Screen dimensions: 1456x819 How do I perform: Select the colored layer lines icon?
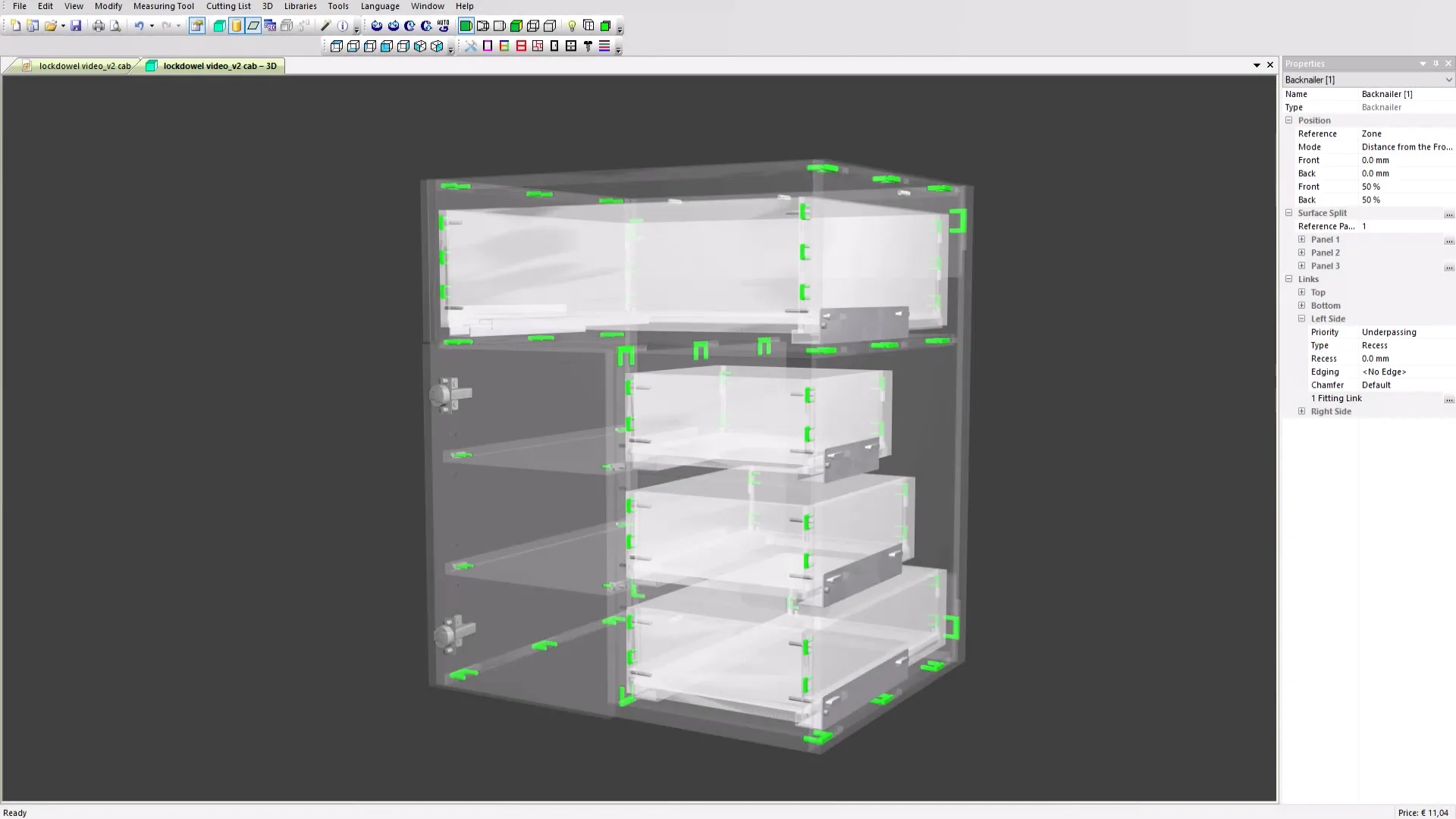click(604, 46)
